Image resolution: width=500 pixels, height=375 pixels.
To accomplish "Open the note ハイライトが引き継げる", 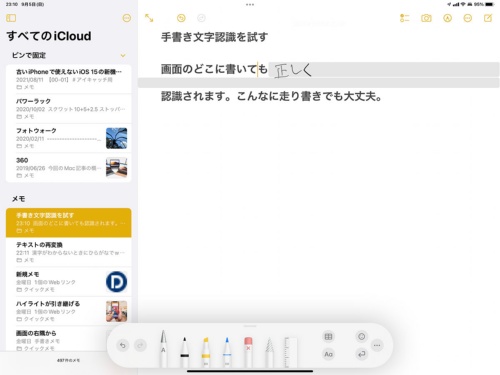I will [x=69, y=311].
